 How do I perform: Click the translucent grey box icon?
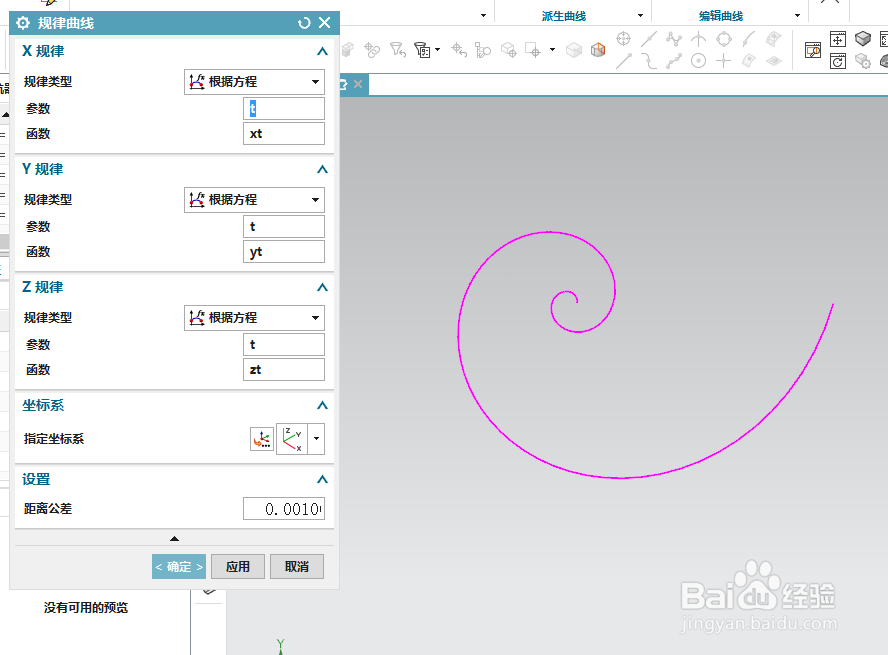click(x=574, y=50)
